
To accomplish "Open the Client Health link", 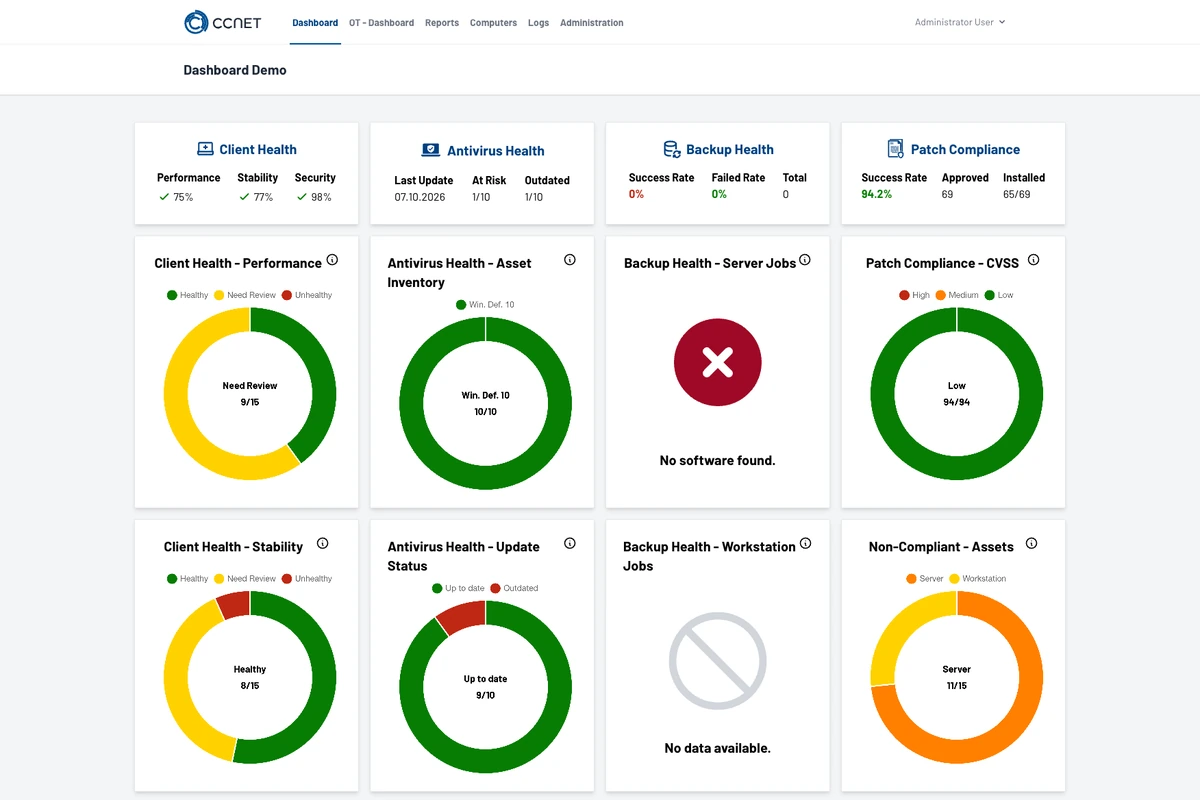I will (258, 150).
